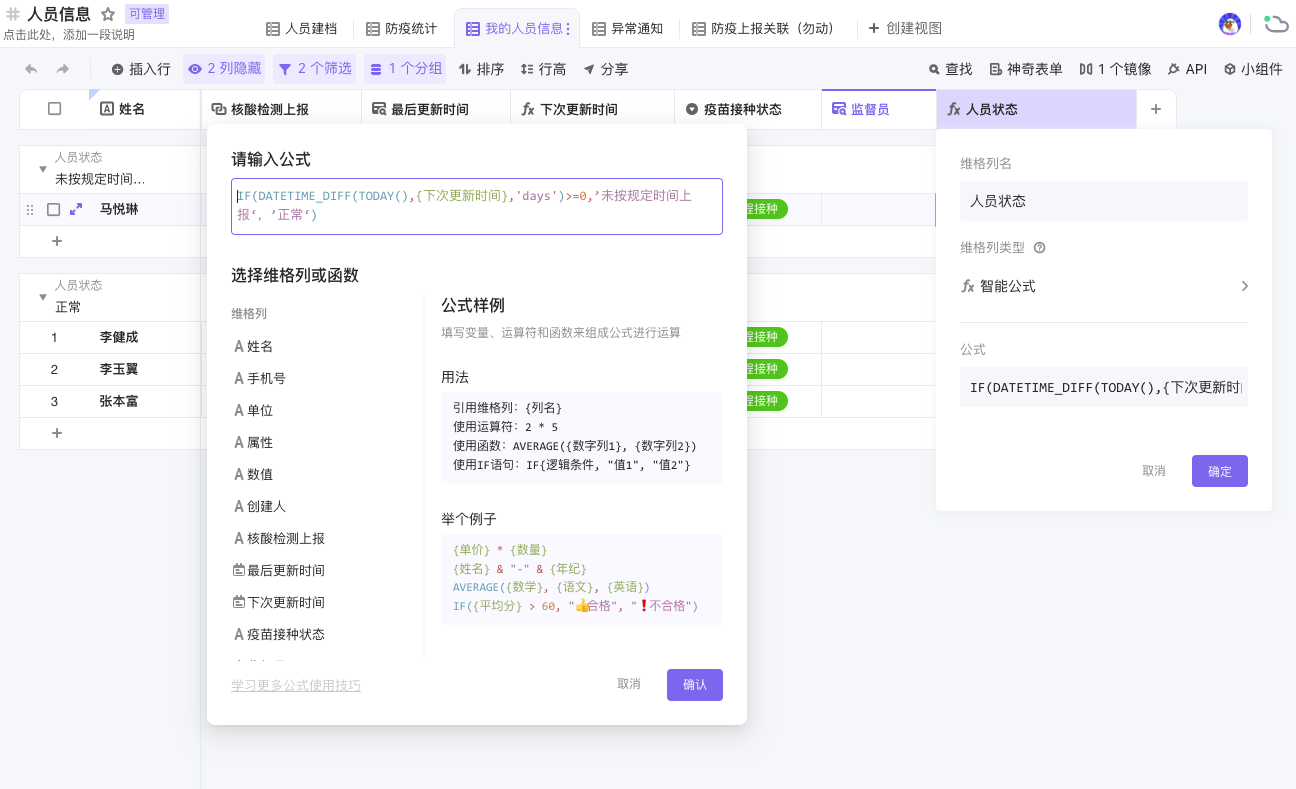This screenshot has height=789, width=1296.
Task: Click 插入行 to insert a row
Action: (141, 69)
